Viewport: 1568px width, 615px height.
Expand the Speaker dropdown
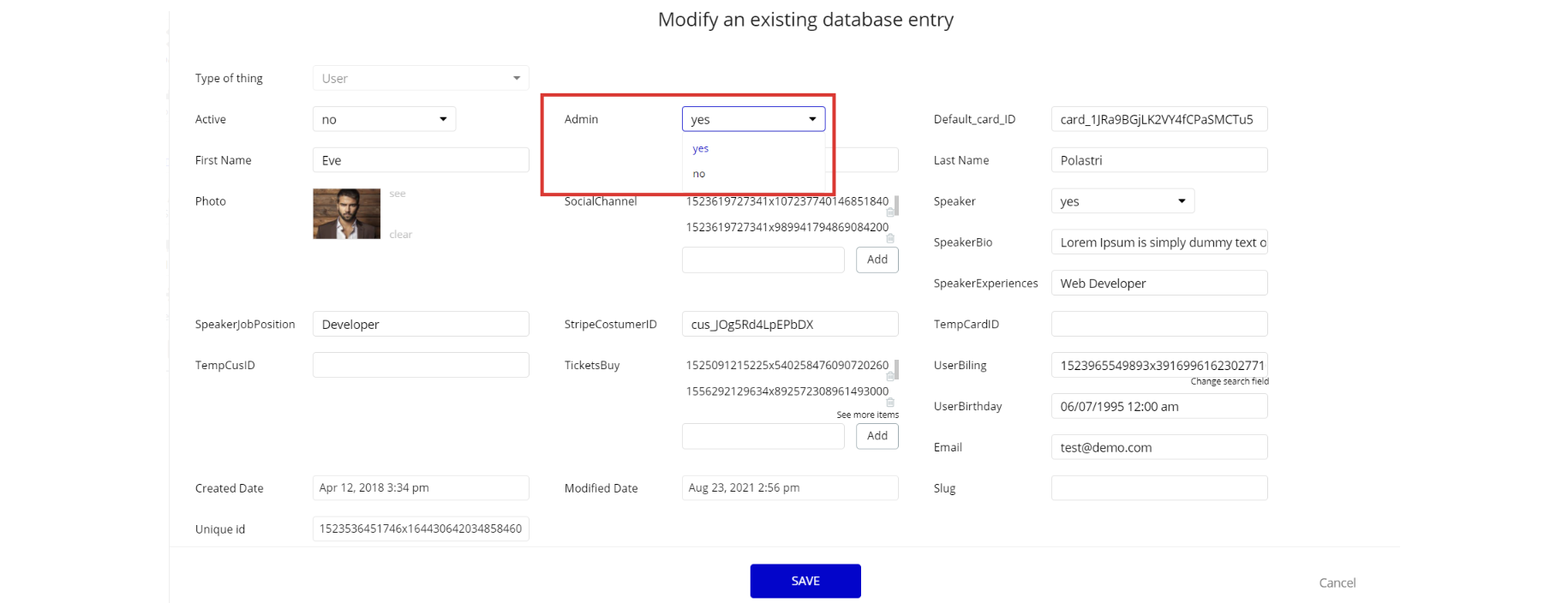[x=1122, y=201]
